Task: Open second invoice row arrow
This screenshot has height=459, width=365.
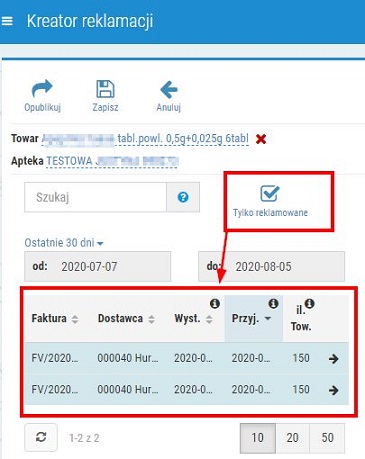Action: (x=333, y=390)
